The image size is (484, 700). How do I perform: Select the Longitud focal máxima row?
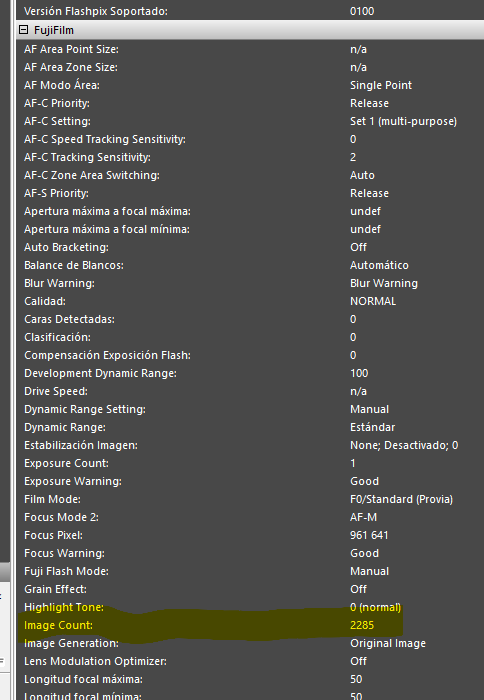tap(250, 679)
